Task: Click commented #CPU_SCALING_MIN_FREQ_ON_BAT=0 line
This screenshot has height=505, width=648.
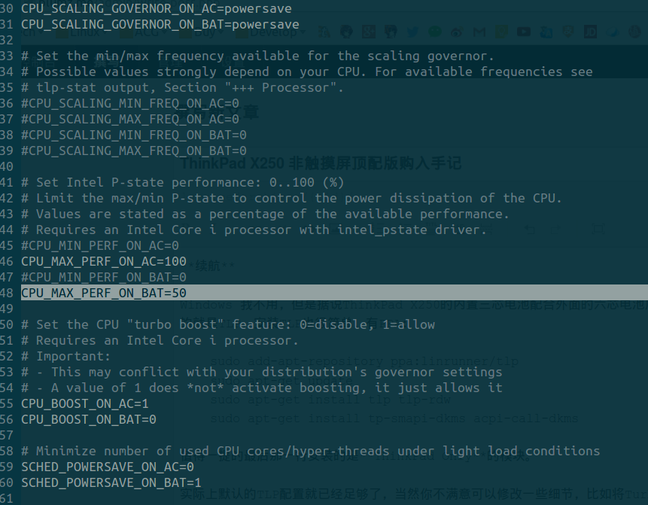Action: pyautogui.click(x=133, y=135)
